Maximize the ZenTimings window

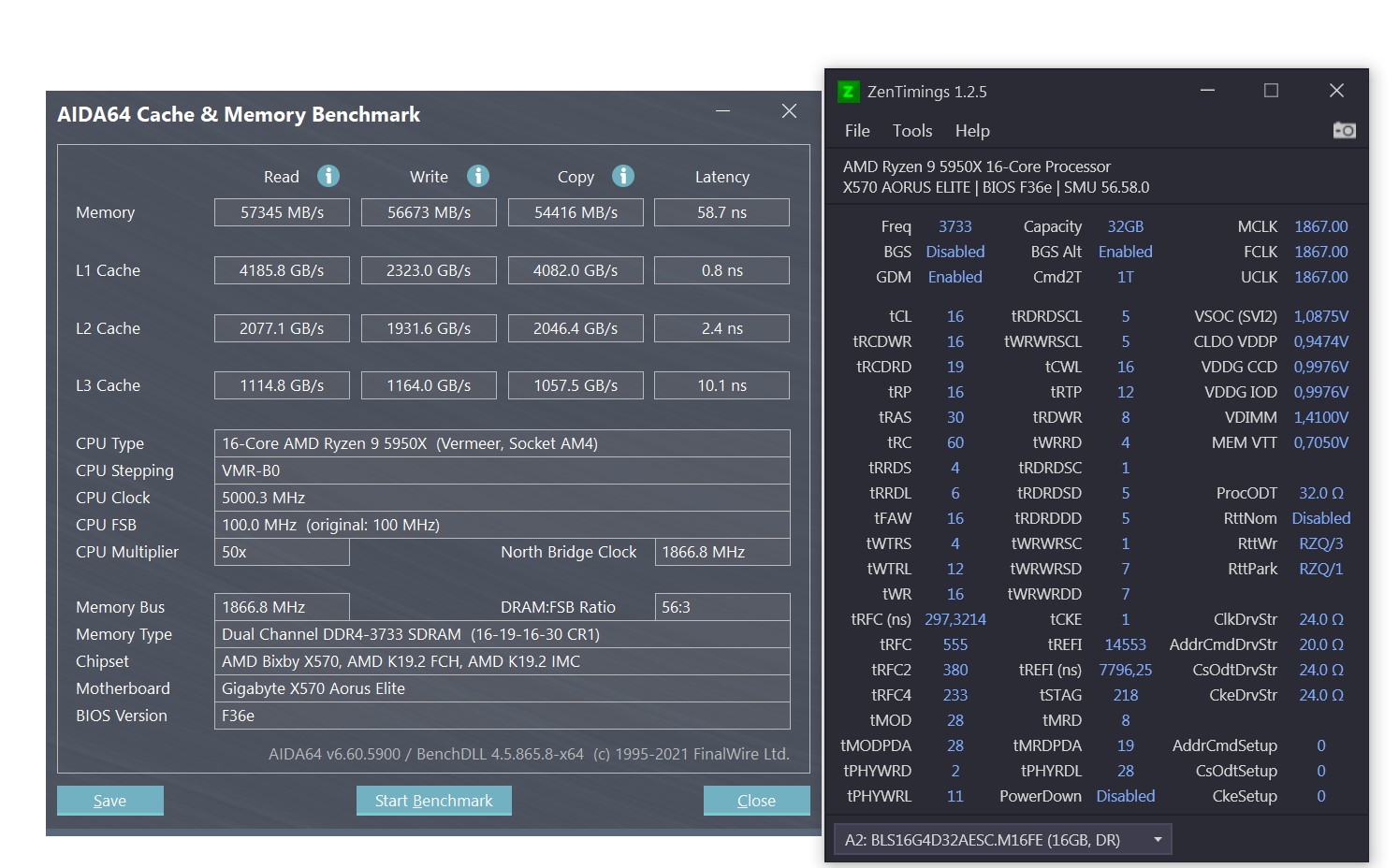(x=1271, y=91)
